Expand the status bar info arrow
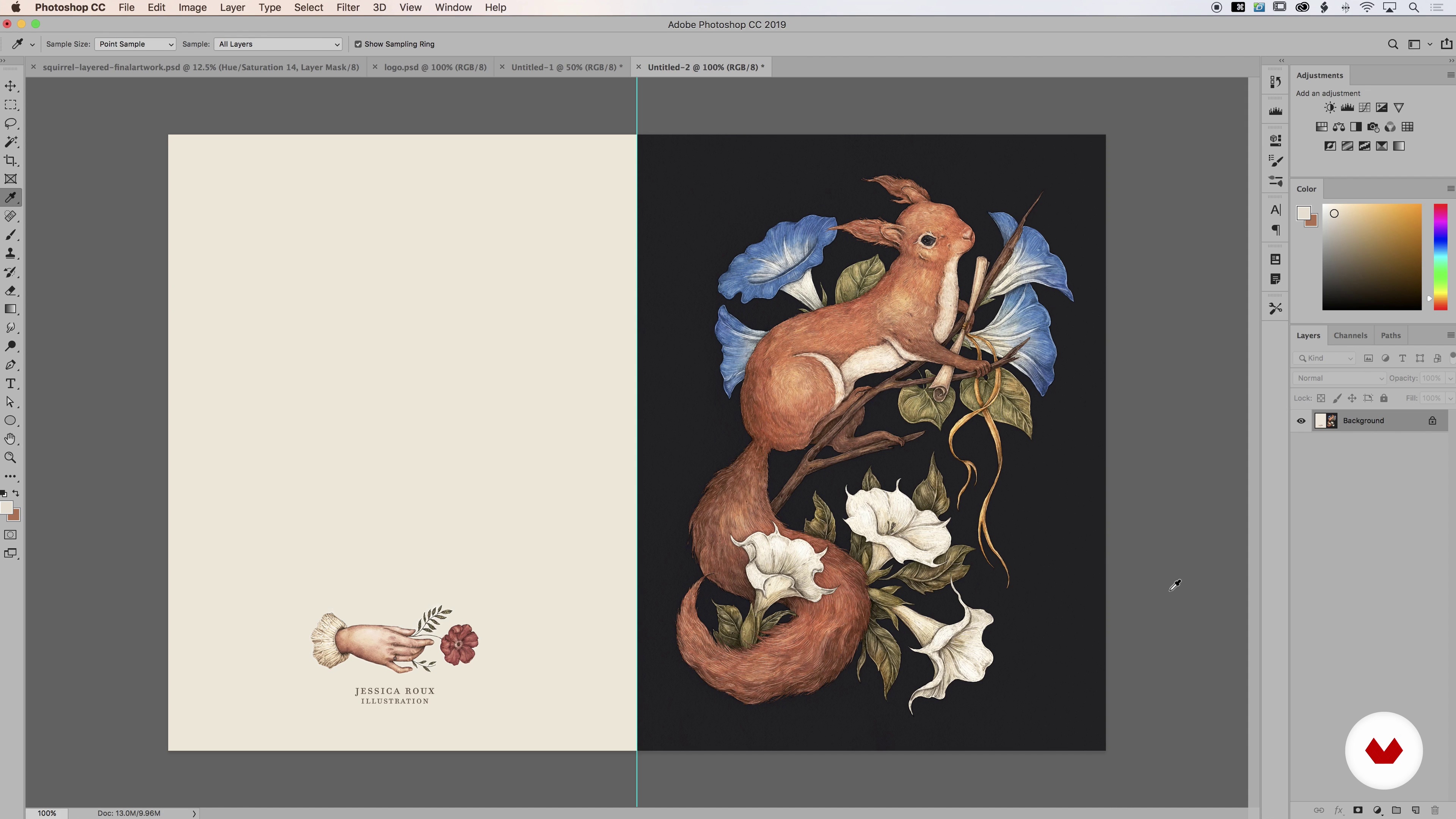The width and height of the screenshot is (1456, 819). point(194,813)
